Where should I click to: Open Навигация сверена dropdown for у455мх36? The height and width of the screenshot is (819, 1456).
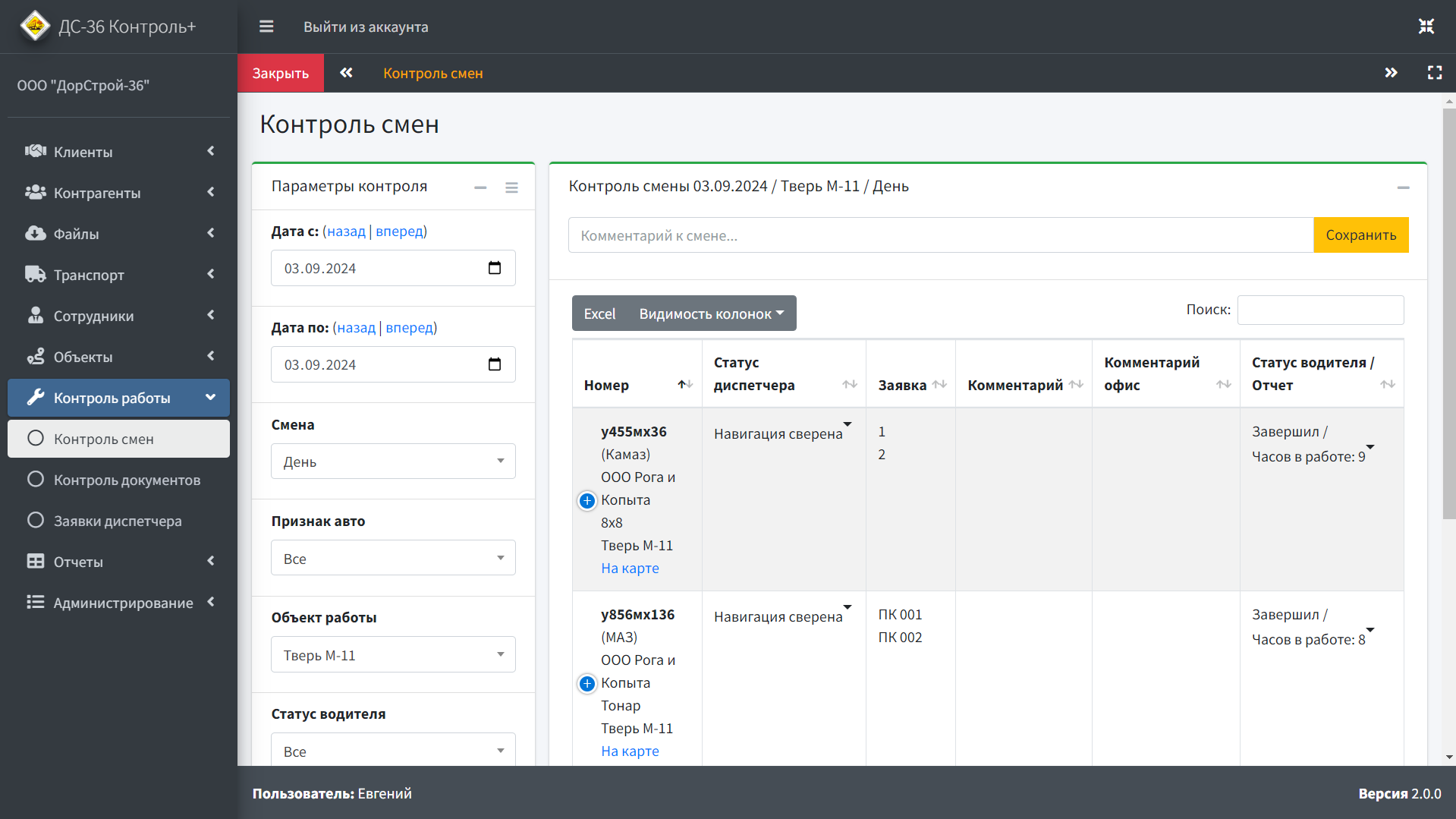(847, 424)
